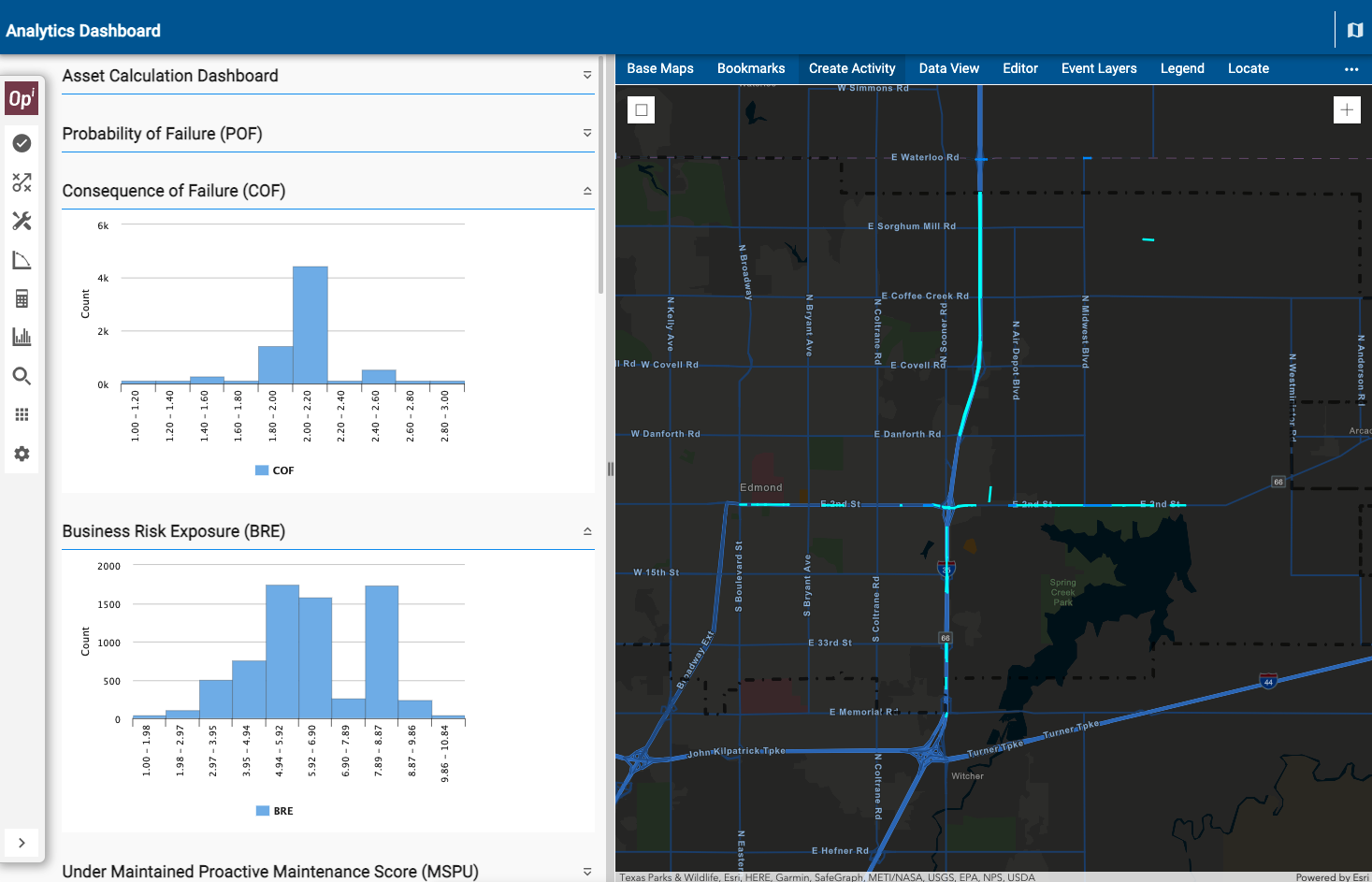The width and height of the screenshot is (1372, 882).
Task: Toggle the COF legend series in chart
Action: point(275,470)
